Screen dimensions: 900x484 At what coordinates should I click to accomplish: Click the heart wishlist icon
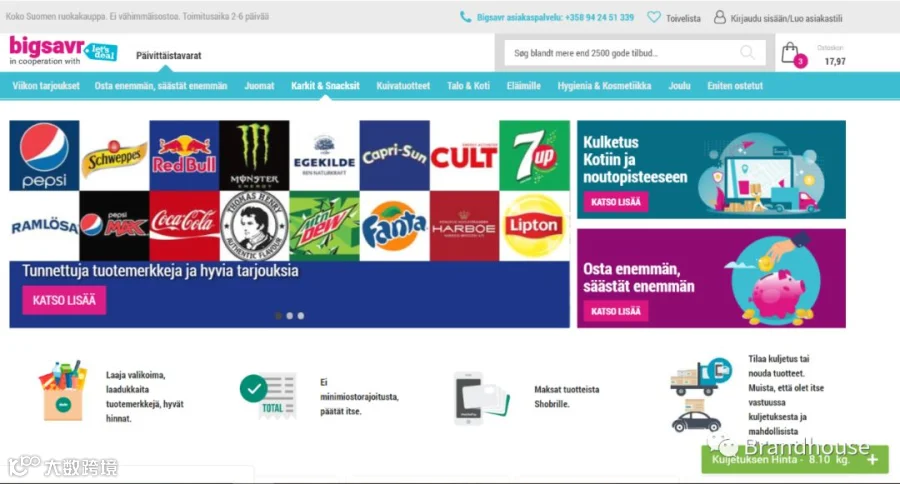click(654, 17)
